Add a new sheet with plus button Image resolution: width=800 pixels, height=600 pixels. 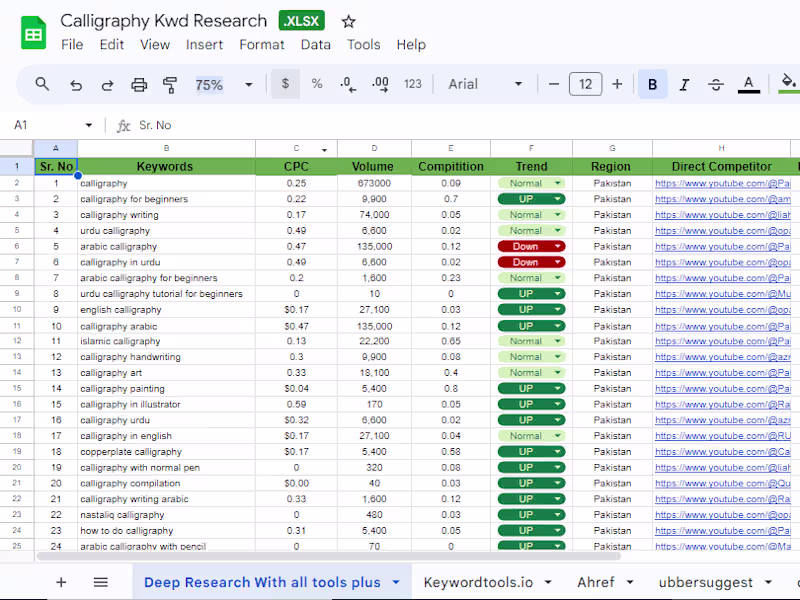(61, 582)
